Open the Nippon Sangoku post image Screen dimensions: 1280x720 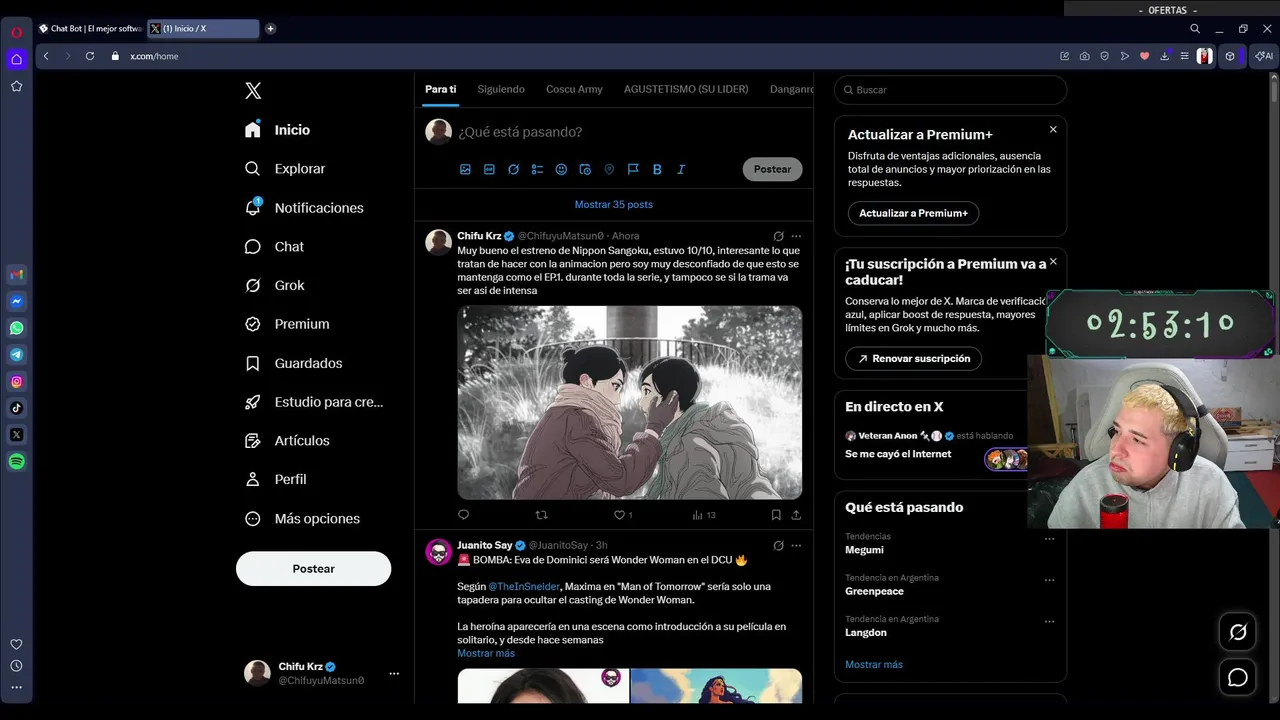(x=630, y=402)
